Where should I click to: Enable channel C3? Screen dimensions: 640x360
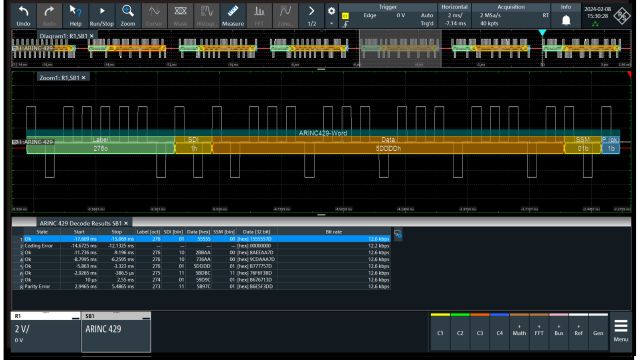tap(480, 332)
